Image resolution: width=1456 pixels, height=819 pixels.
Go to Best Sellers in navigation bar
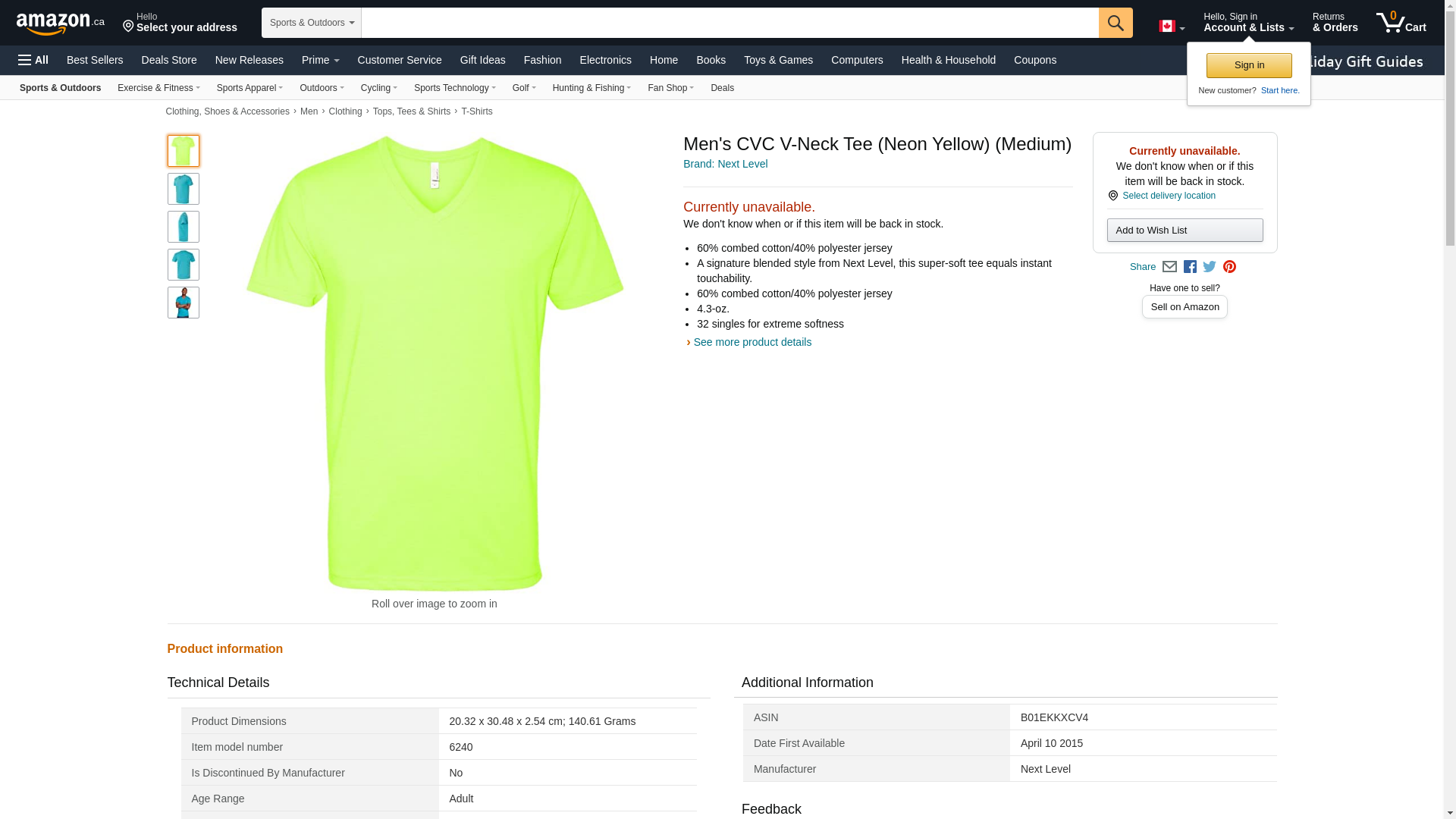[x=95, y=60]
